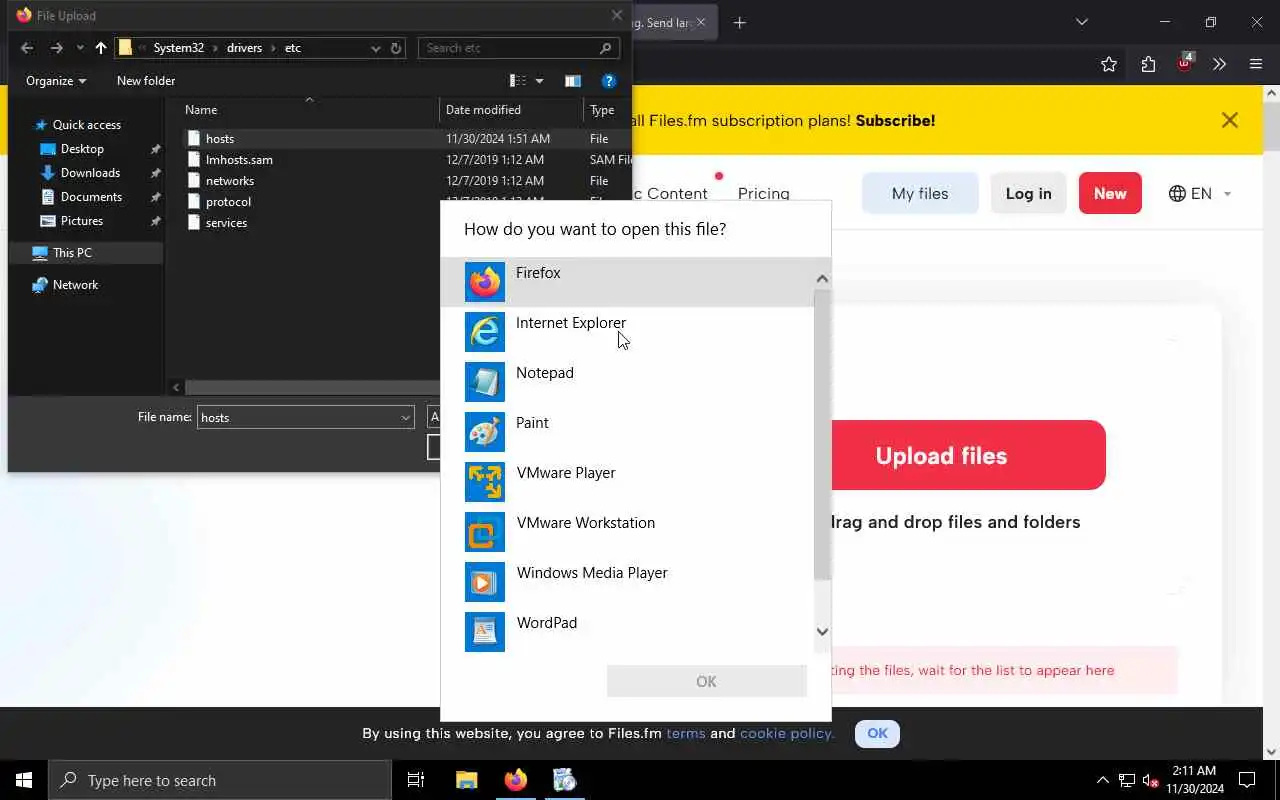Click the greyed OK button in open-with dialog
Screen dimensions: 1280x800
point(706,681)
